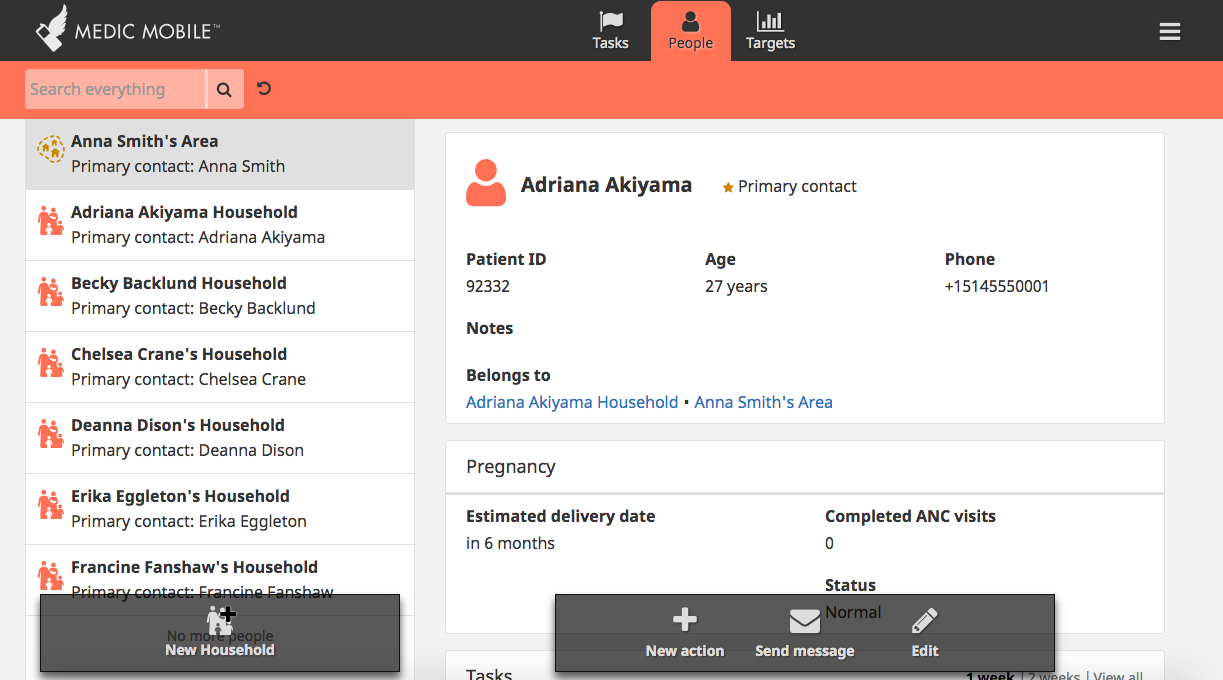Image resolution: width=1223 pixels, height=680 pixels.
Task: Type in the Search everything field
Action: click(x=114, y=90)
